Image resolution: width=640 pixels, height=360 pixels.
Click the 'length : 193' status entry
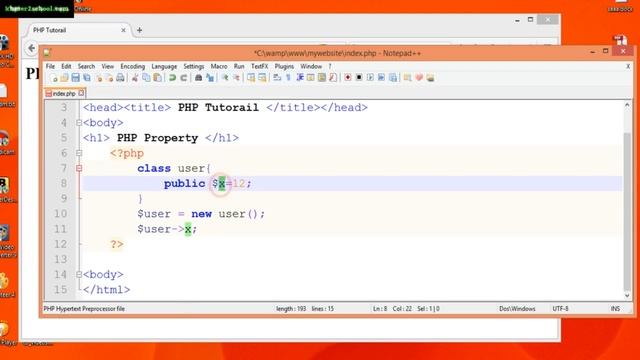[291, 309]
